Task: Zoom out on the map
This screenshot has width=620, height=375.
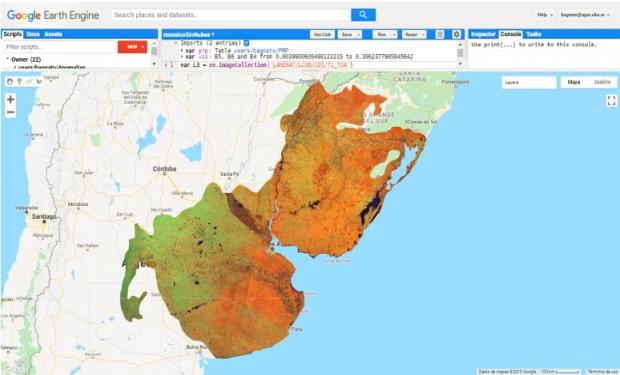Action: (11, 112)
